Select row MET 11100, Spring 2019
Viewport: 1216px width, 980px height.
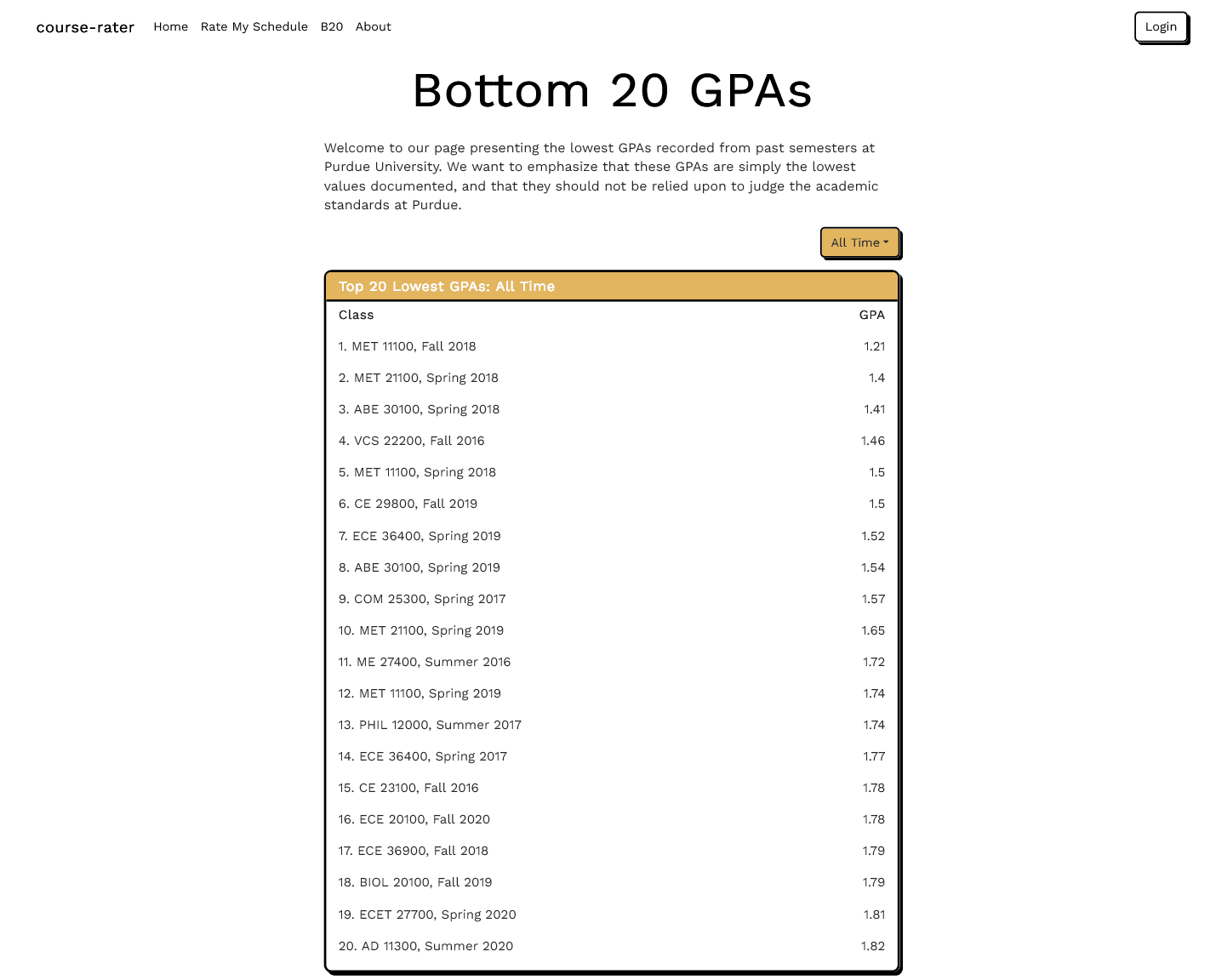point(612,693)
